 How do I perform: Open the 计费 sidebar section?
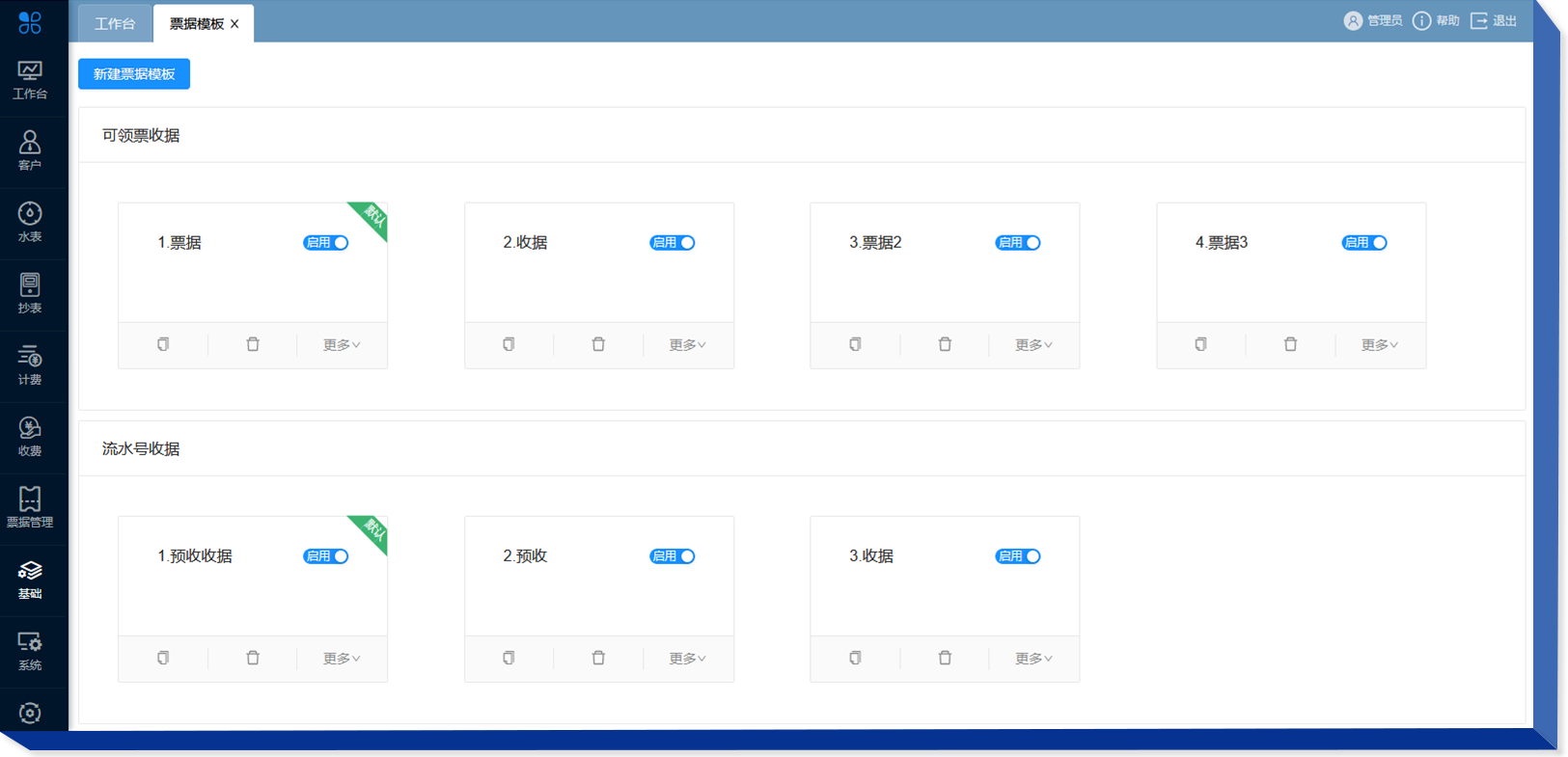click(x=30, y=366)
